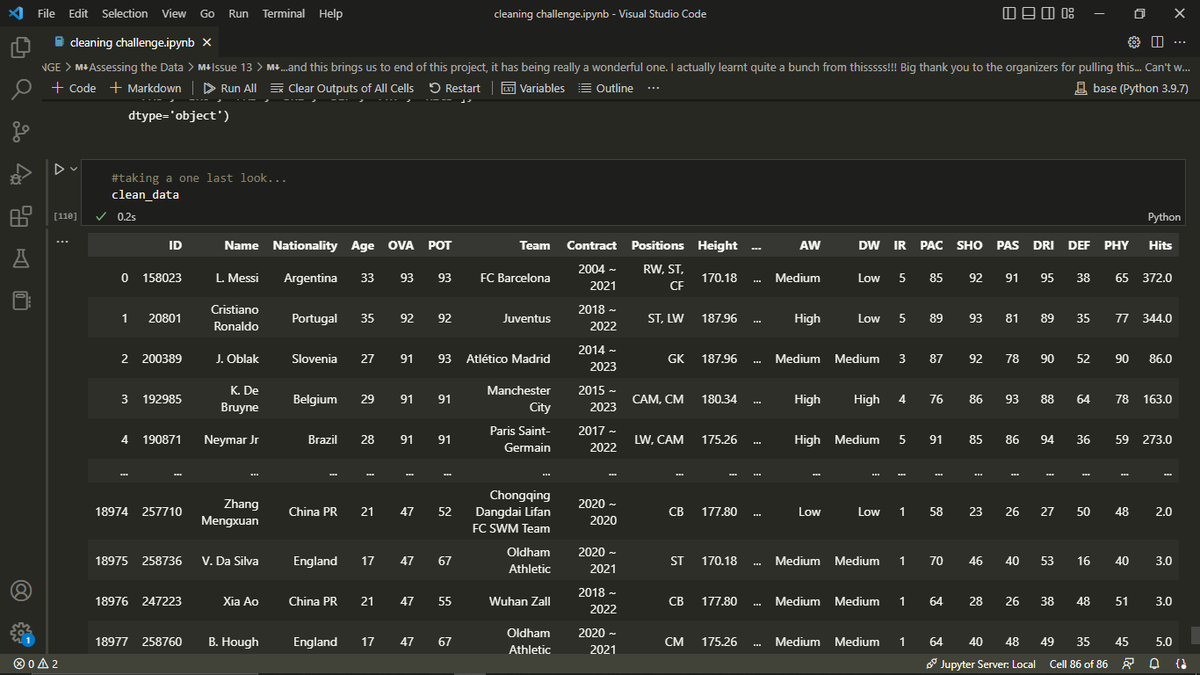Split the editor right
This screenshot has width=1200, height=675.
[x=1156, y=43]
